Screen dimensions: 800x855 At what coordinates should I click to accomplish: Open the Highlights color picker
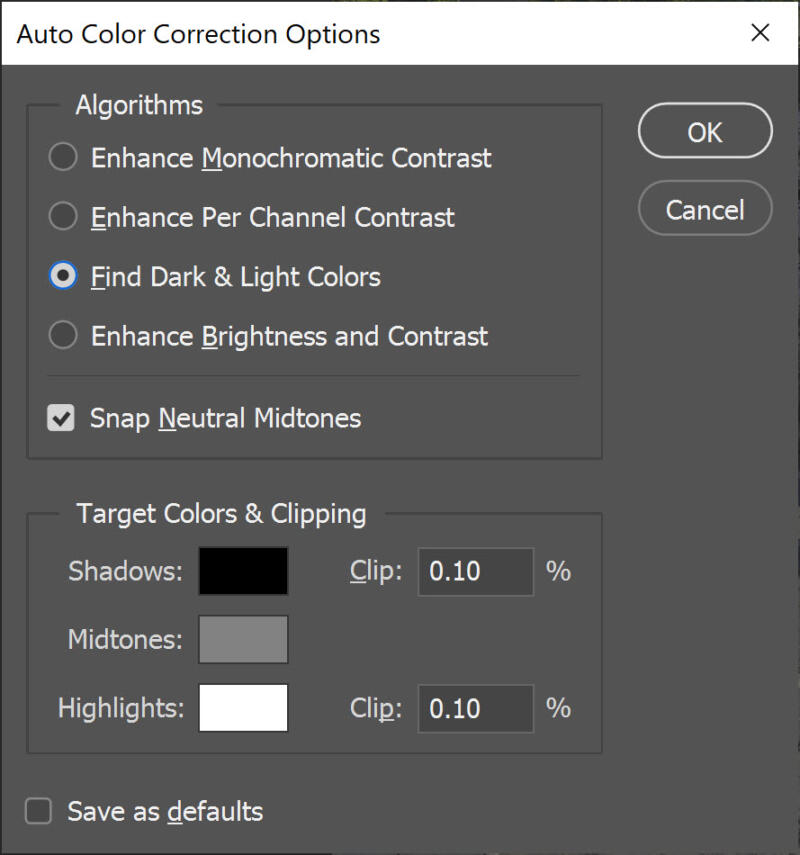(x=243, y=708)
